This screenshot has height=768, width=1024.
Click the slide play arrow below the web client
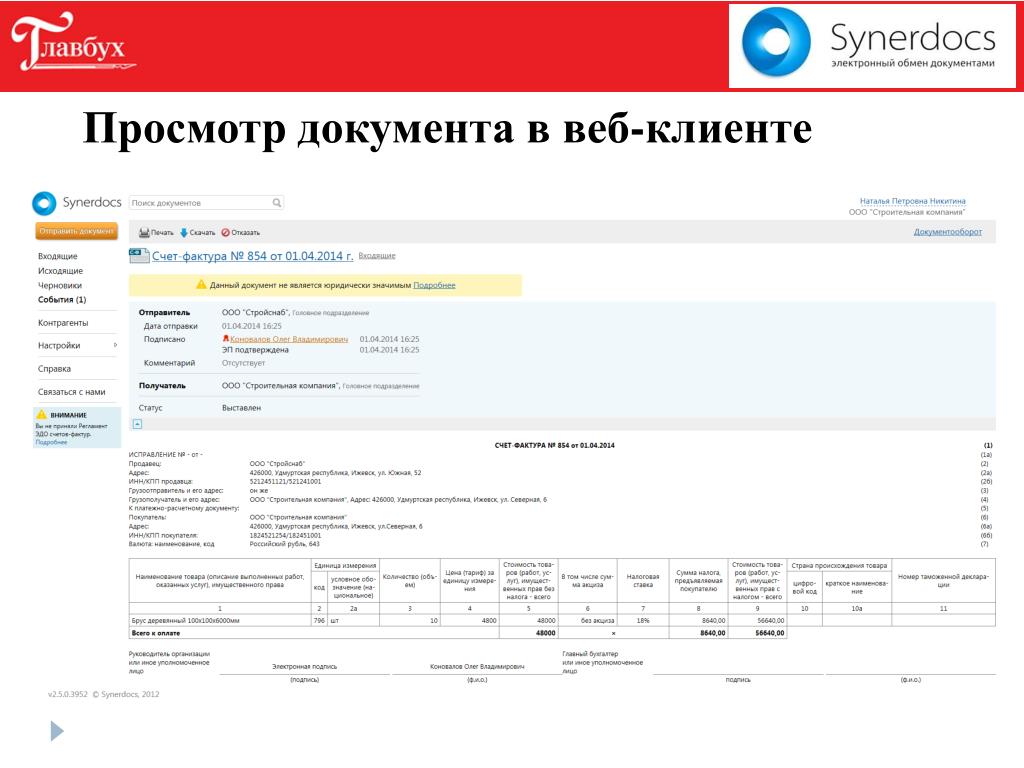(57, 731)
